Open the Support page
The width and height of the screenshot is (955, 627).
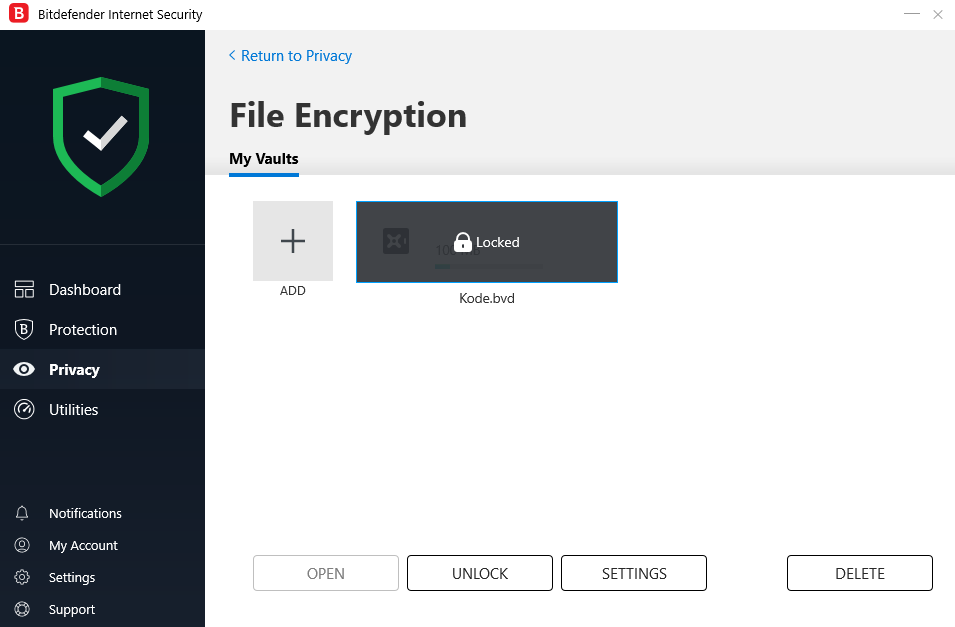click(72, 609)
